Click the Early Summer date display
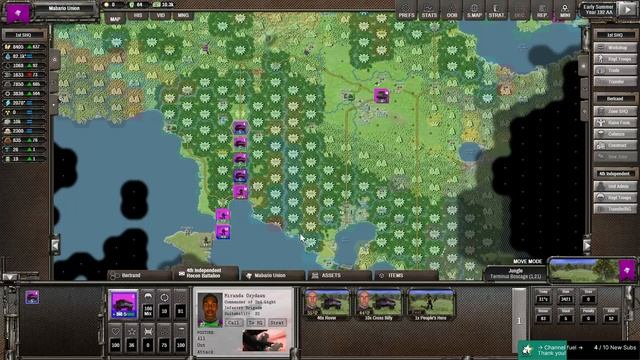This screenshot has width=640, height=360. pos(598,9)
